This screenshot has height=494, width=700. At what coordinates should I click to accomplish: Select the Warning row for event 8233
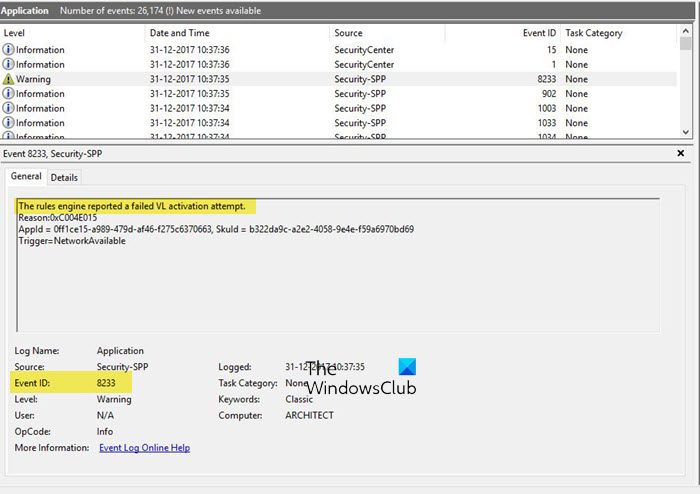click(x=338, y=79)
